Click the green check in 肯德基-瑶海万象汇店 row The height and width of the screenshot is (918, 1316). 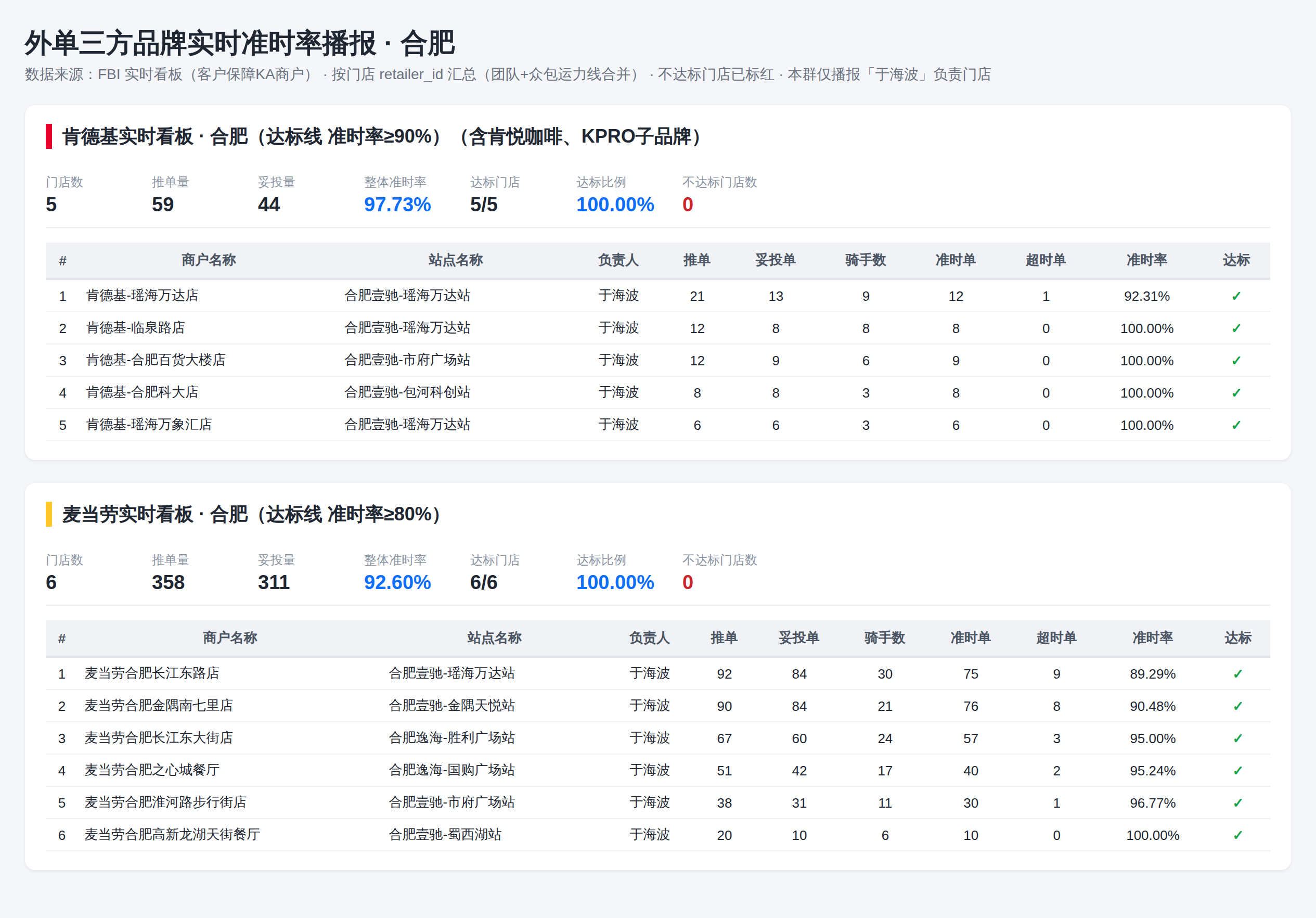click(1236, 425)
